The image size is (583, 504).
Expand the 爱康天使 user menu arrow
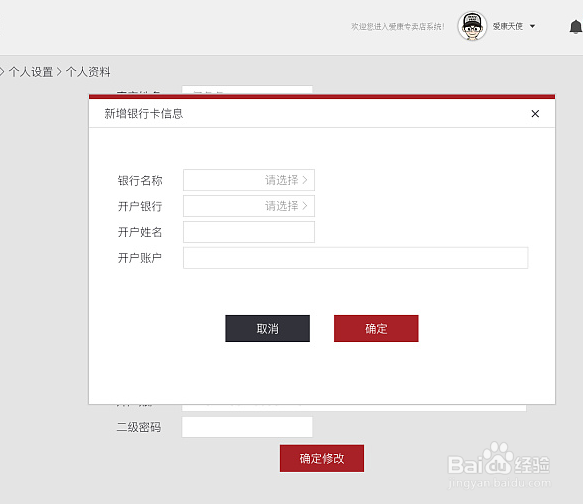tap(532, 26)
